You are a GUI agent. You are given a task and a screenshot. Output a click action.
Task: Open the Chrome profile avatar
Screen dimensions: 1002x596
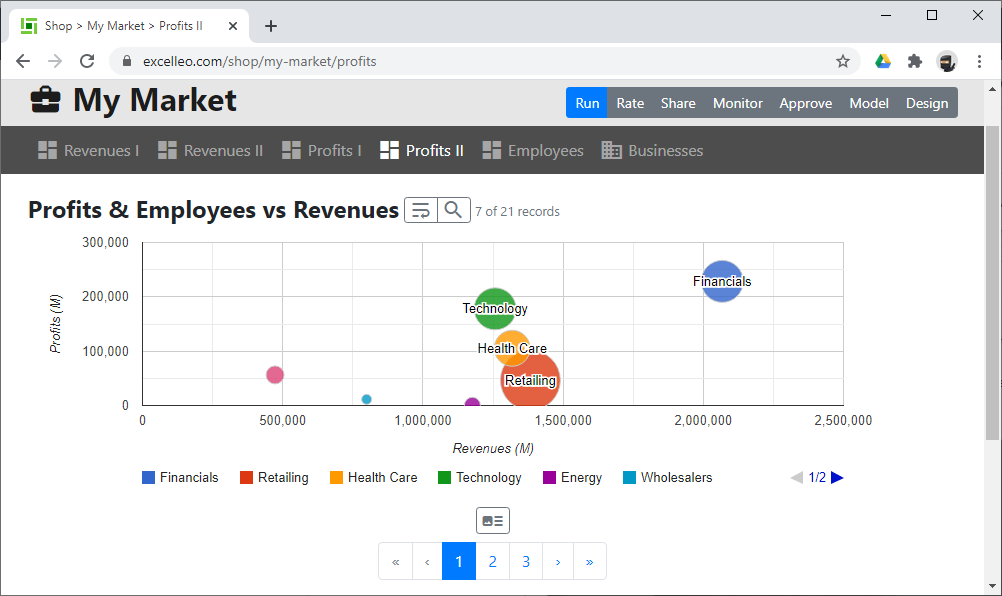coord(947,61)
